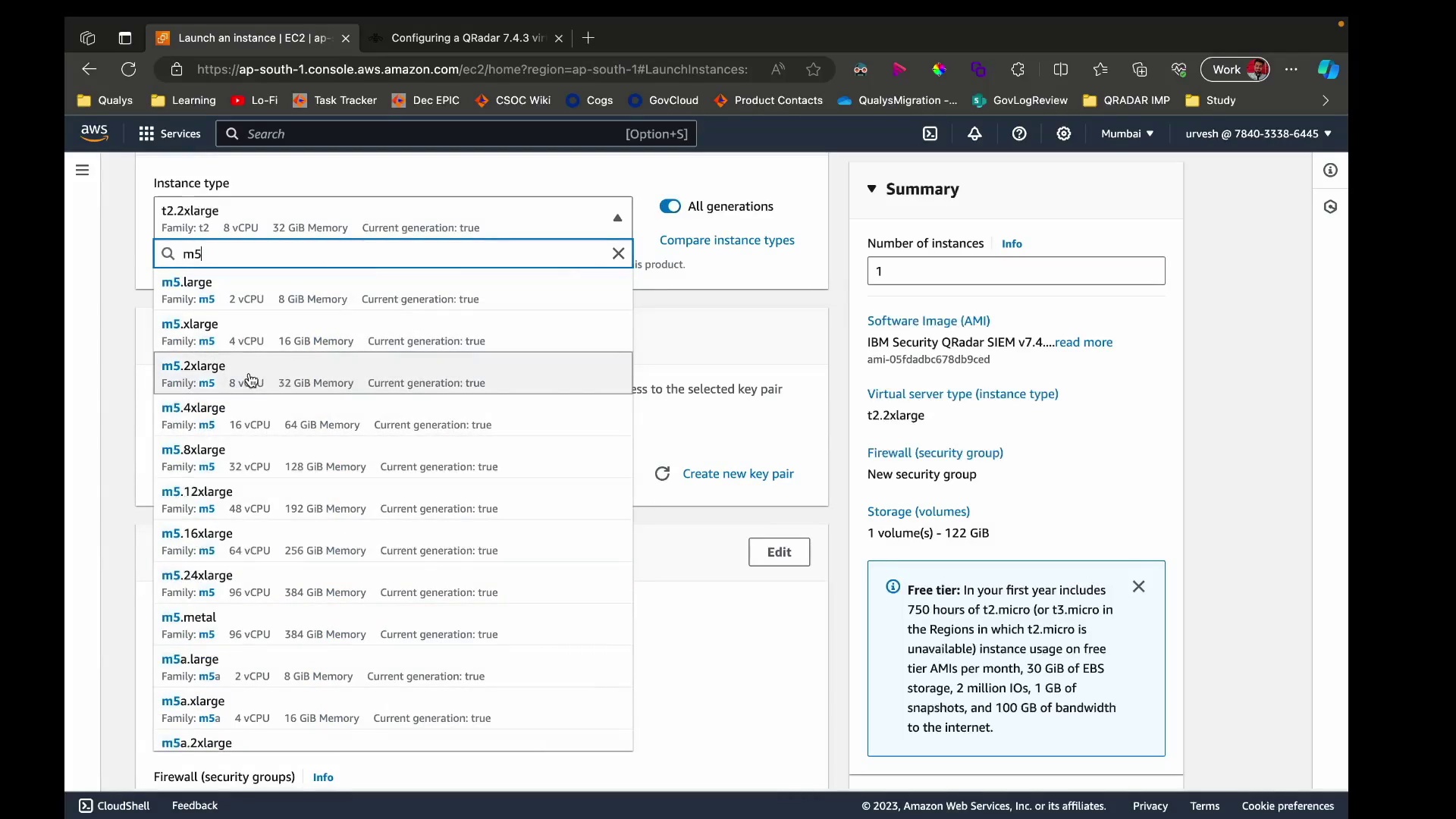Viewport: 1456px width, 819px height.
Task: Select m5.16xlarge instance type
Action: pos(393,541)
